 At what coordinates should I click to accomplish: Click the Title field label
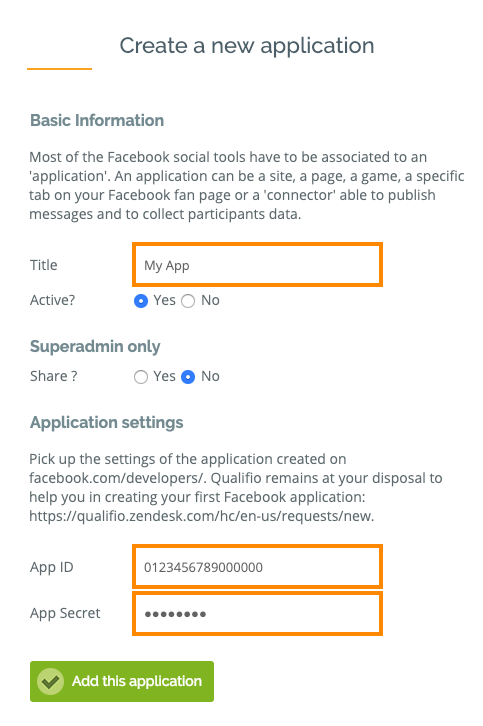[44, 265]
